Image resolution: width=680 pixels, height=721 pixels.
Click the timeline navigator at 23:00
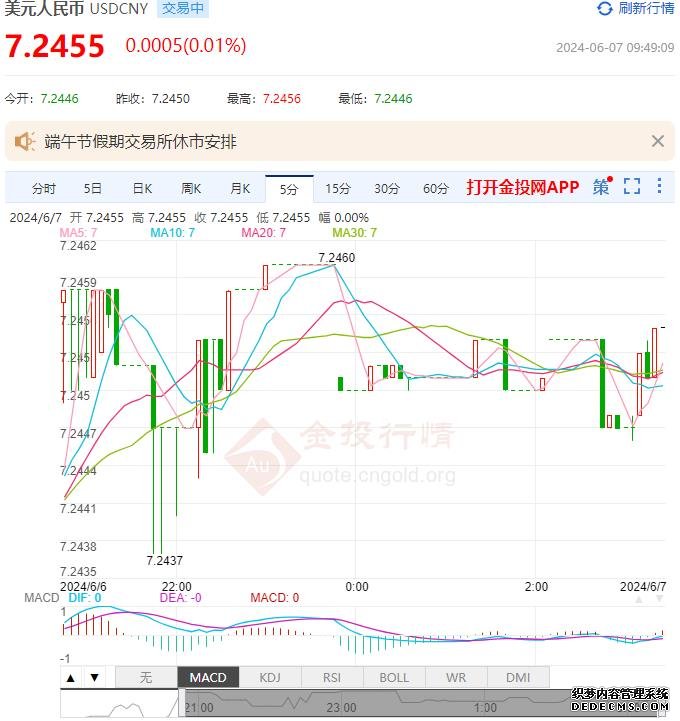click(x=341, y=708)
